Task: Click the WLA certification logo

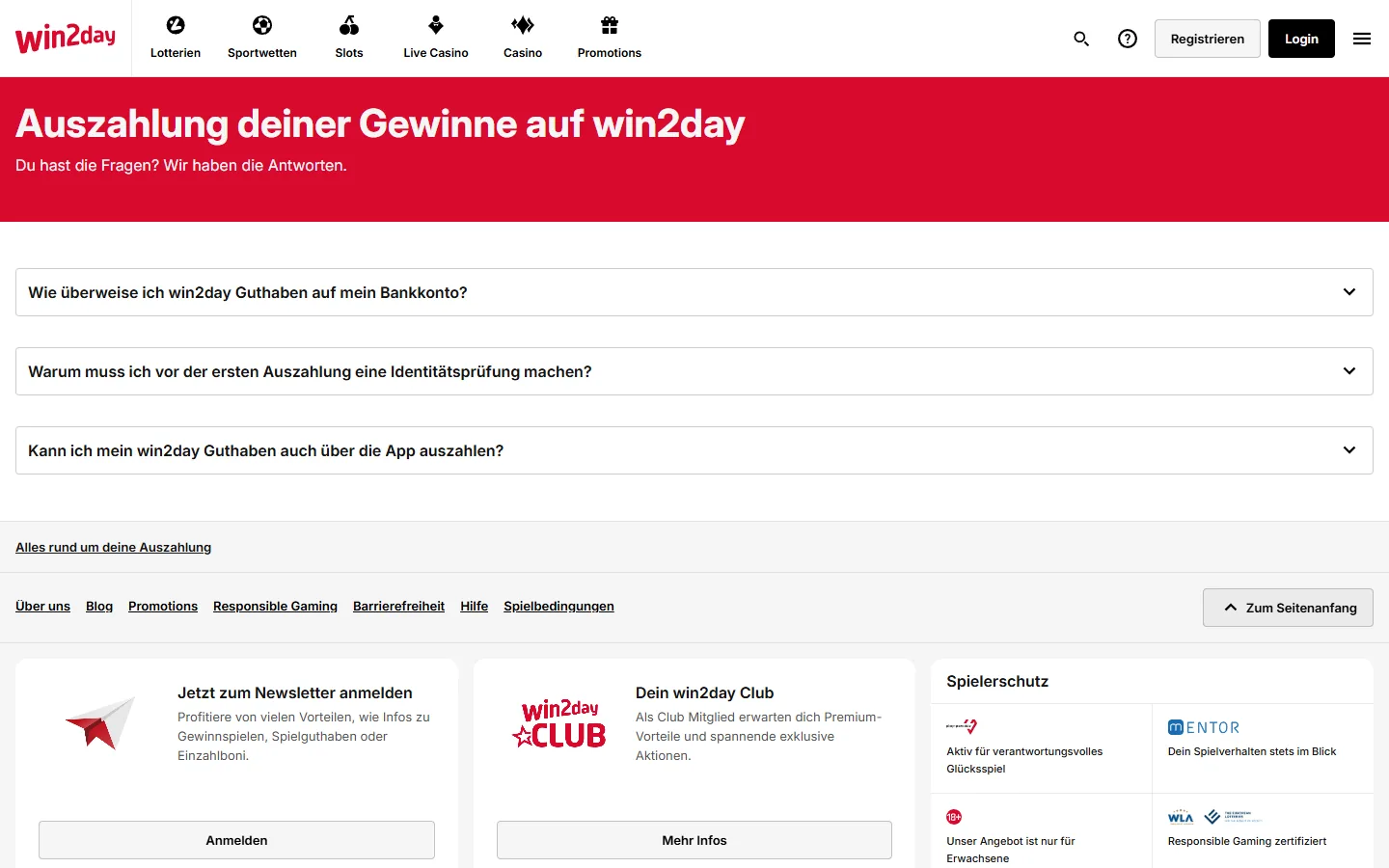Action: point(1181,817)
